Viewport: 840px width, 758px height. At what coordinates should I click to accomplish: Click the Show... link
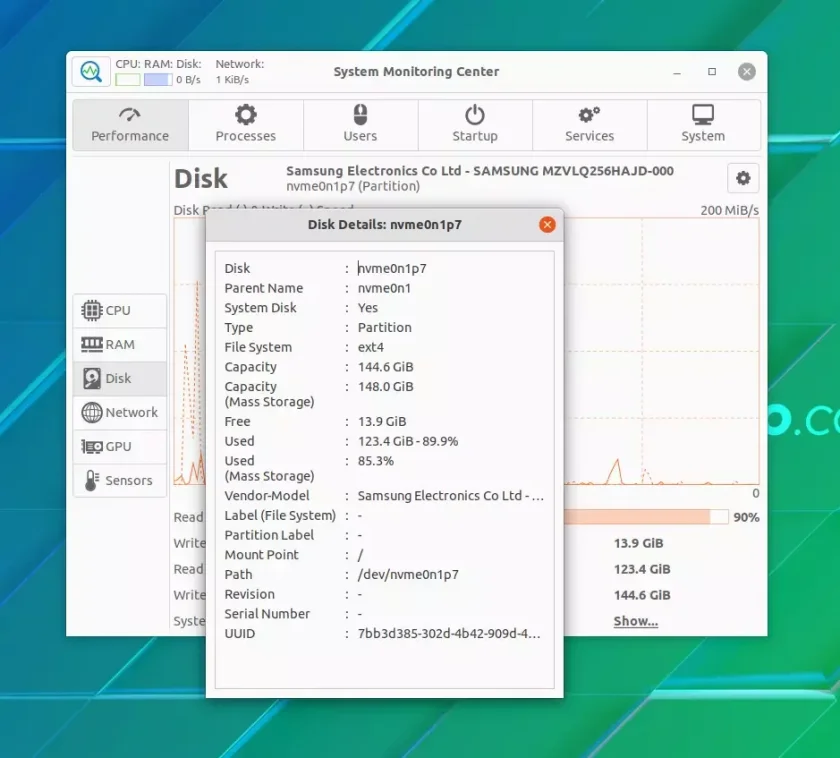636,621
